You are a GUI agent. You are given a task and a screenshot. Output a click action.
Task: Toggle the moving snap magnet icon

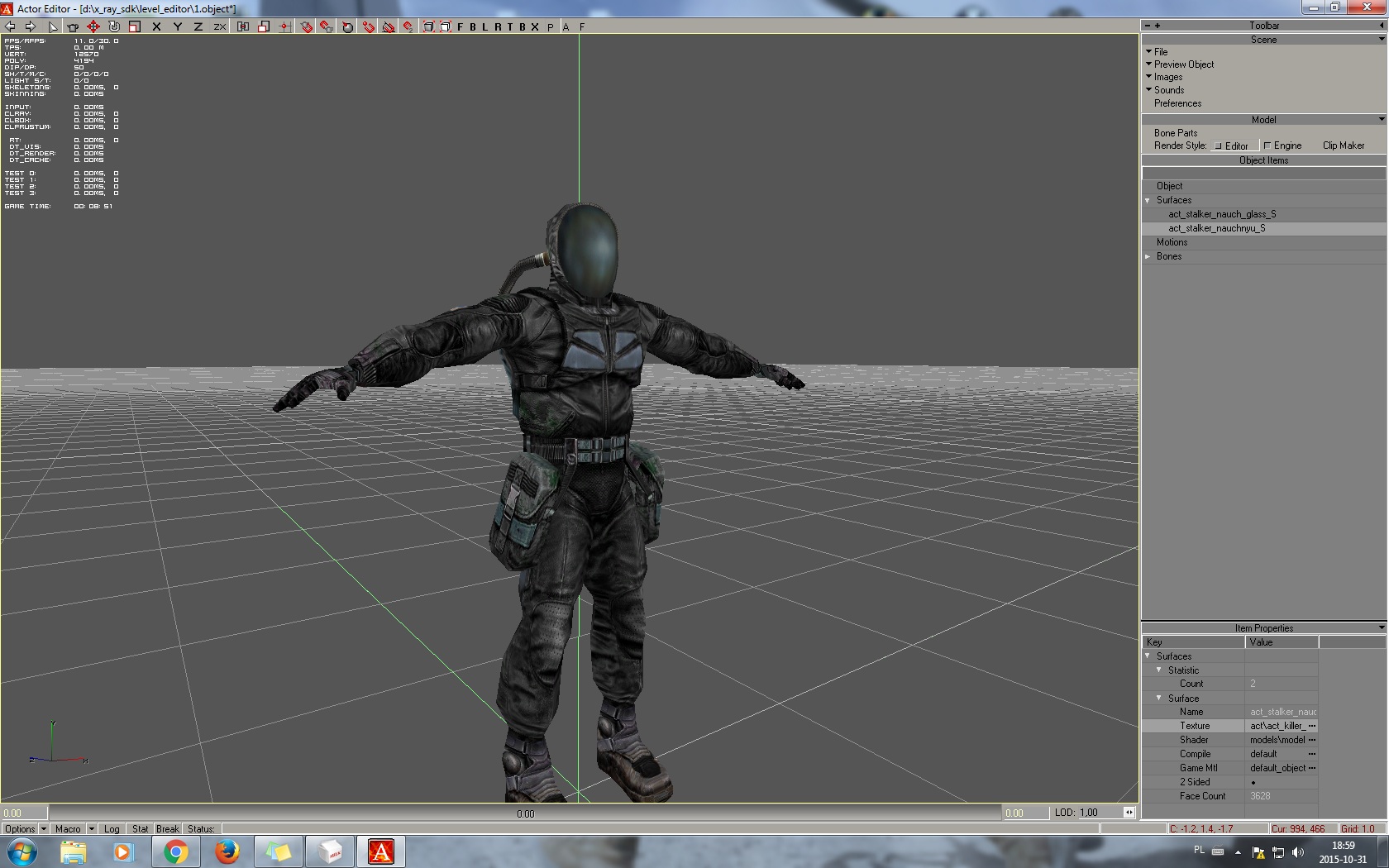point(327,26)
